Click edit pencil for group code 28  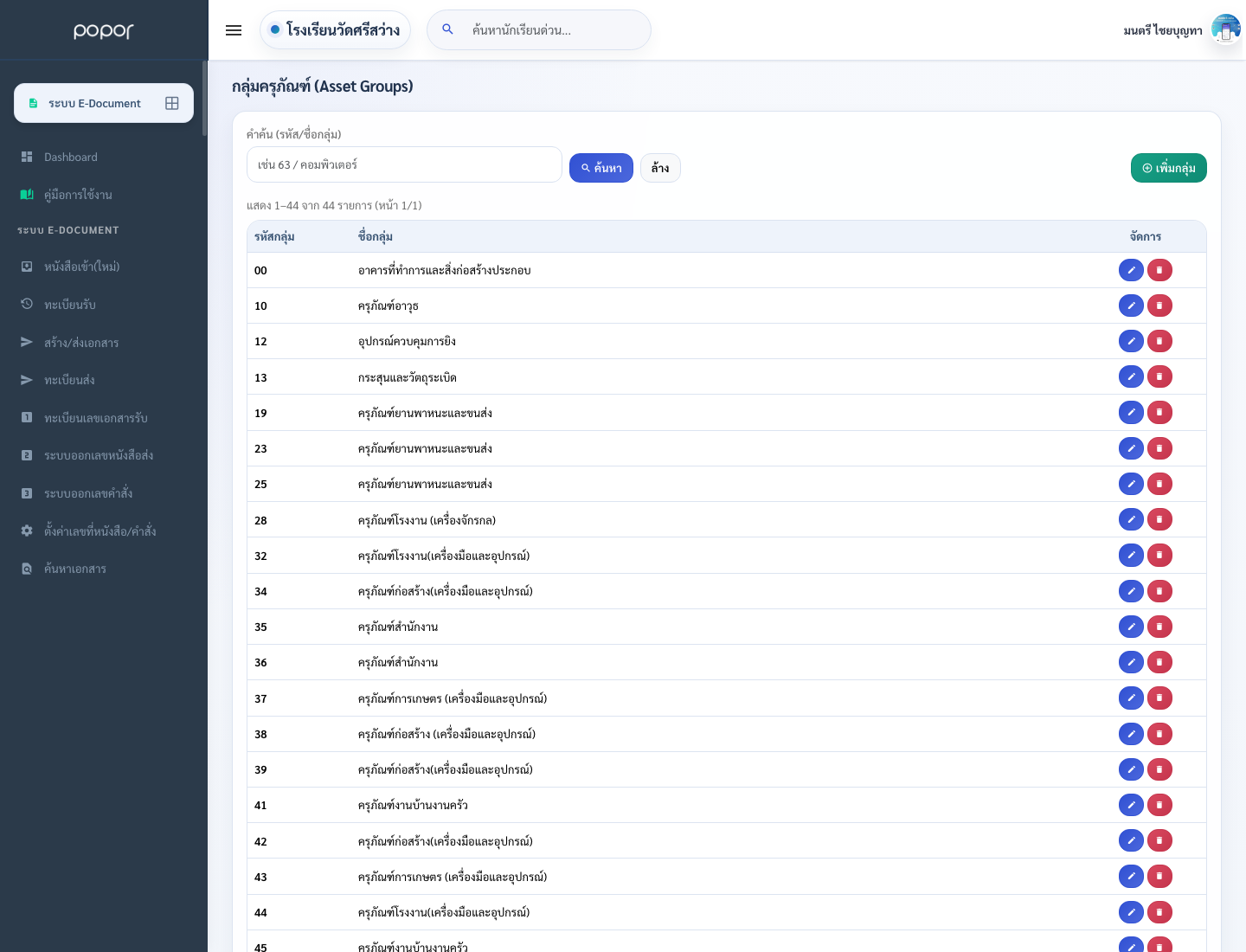pyautogui.click(x=1131, y=519)
